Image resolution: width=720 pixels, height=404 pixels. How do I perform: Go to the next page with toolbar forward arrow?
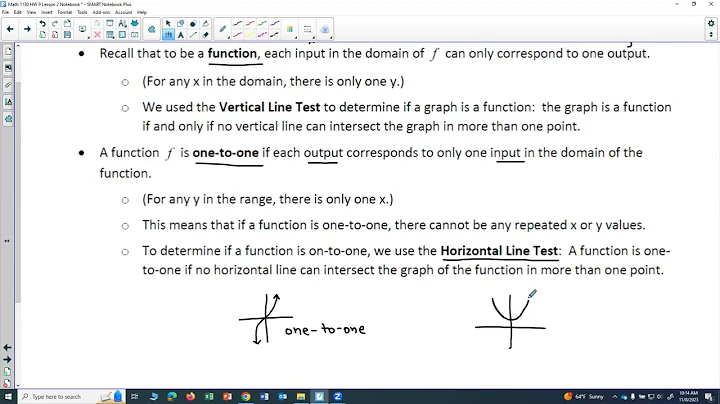27,29
